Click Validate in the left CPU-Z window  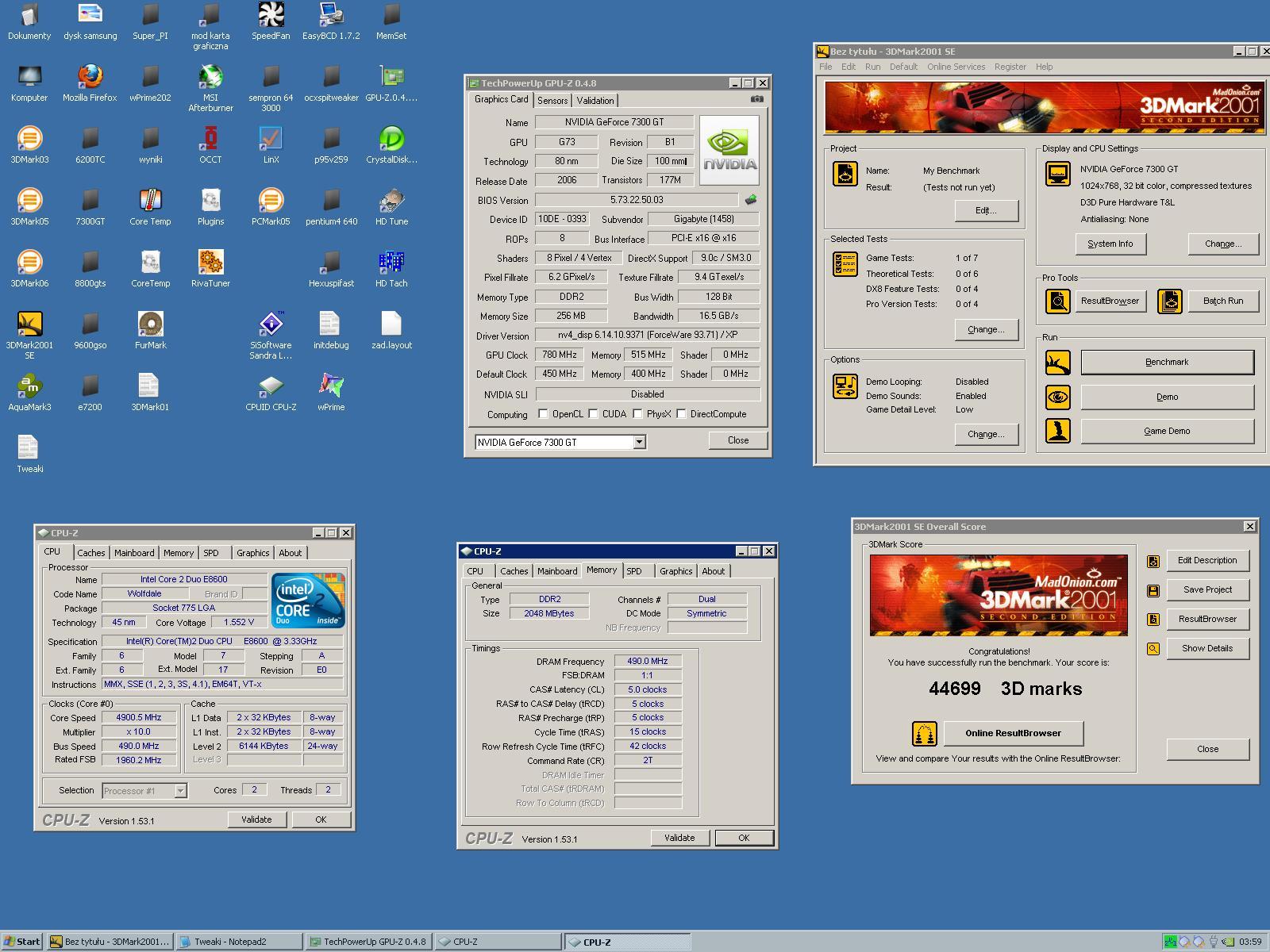pyautogui.click(x=256, y=820)
